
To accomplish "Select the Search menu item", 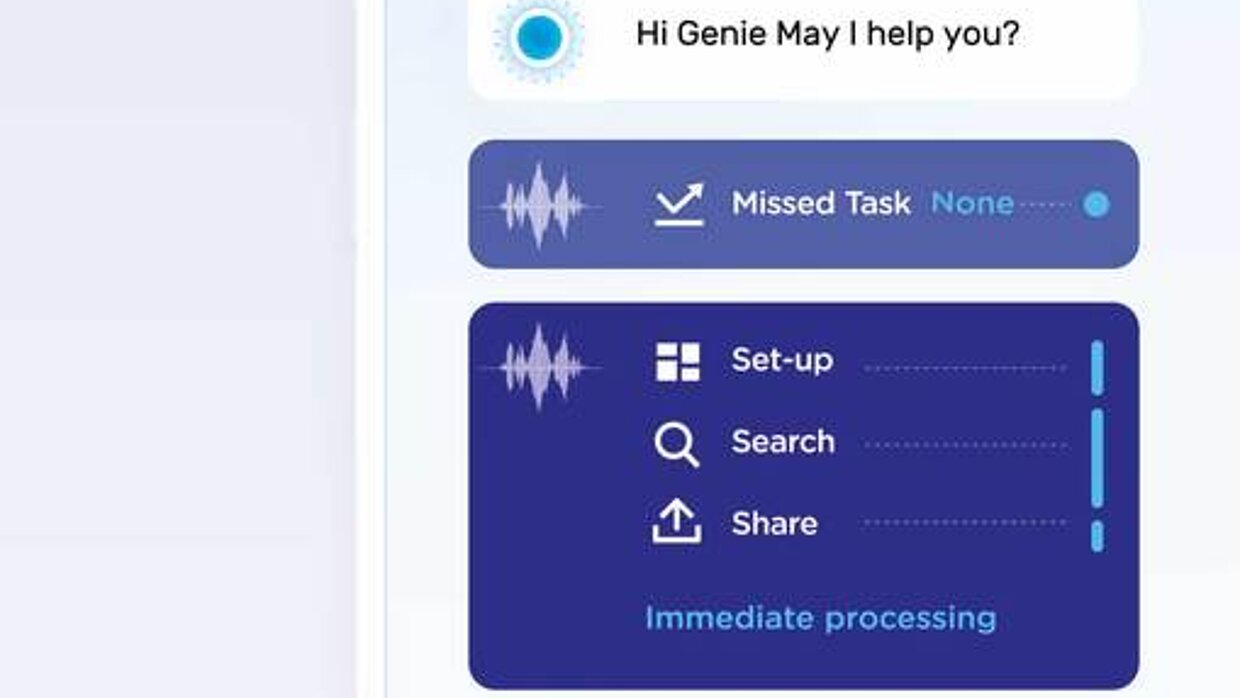I will (783, 442).
